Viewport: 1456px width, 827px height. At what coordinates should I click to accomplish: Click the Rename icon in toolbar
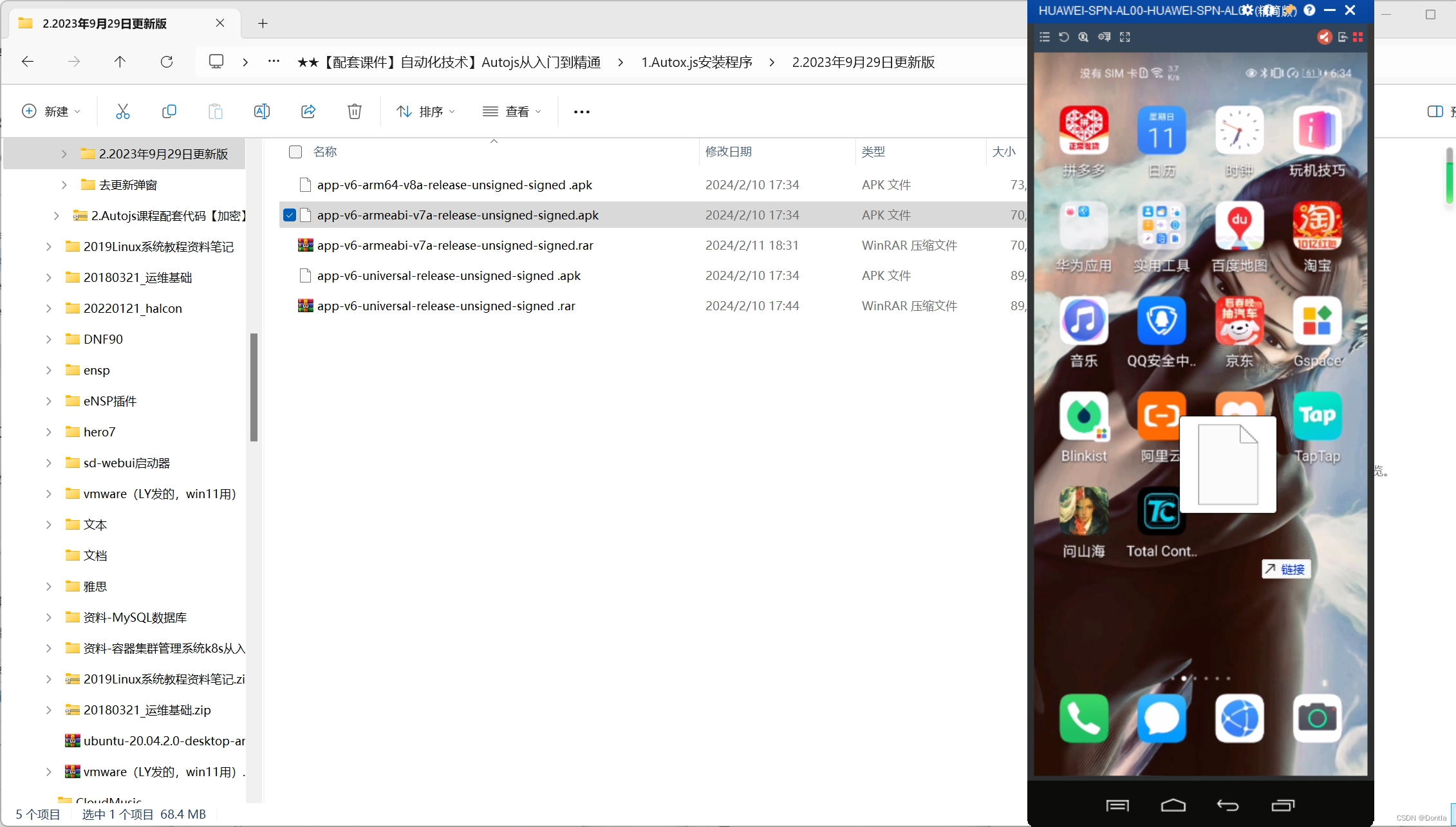pyautogui.click(x=262, y=111)
